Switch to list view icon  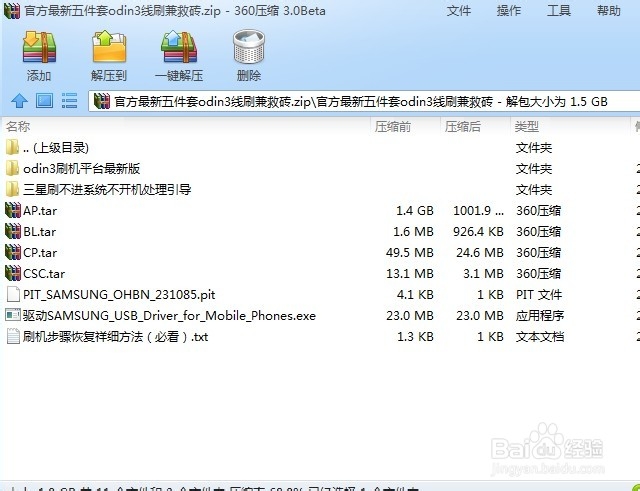point(69,100)
